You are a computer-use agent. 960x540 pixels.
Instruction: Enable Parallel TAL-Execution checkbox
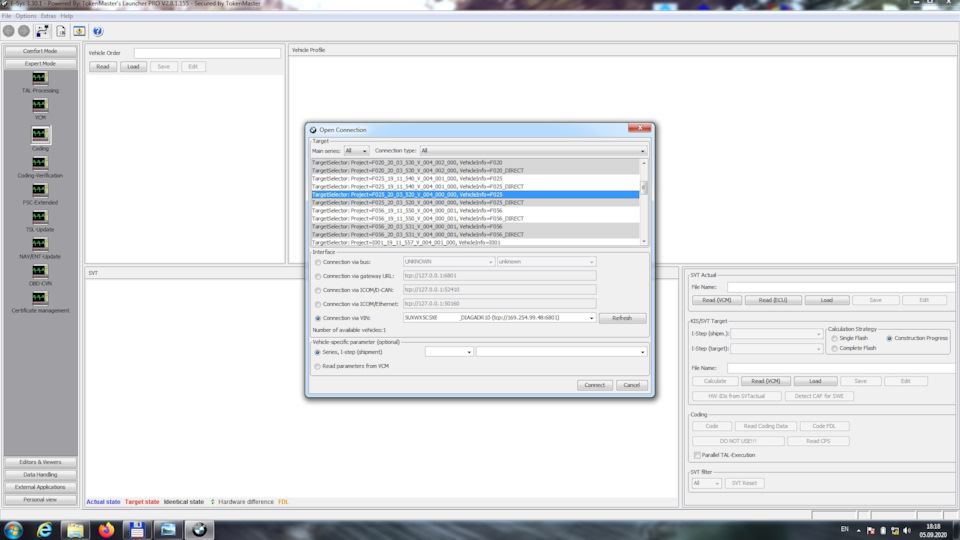pyautogui.click(x=697, y=456)
